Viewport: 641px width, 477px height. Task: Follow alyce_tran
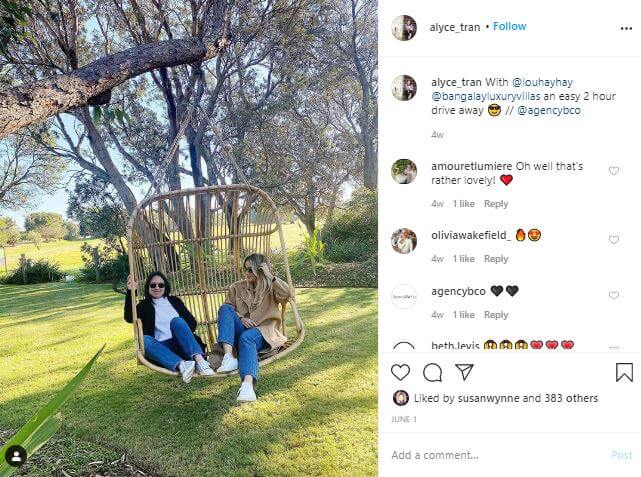coord(509,27)
